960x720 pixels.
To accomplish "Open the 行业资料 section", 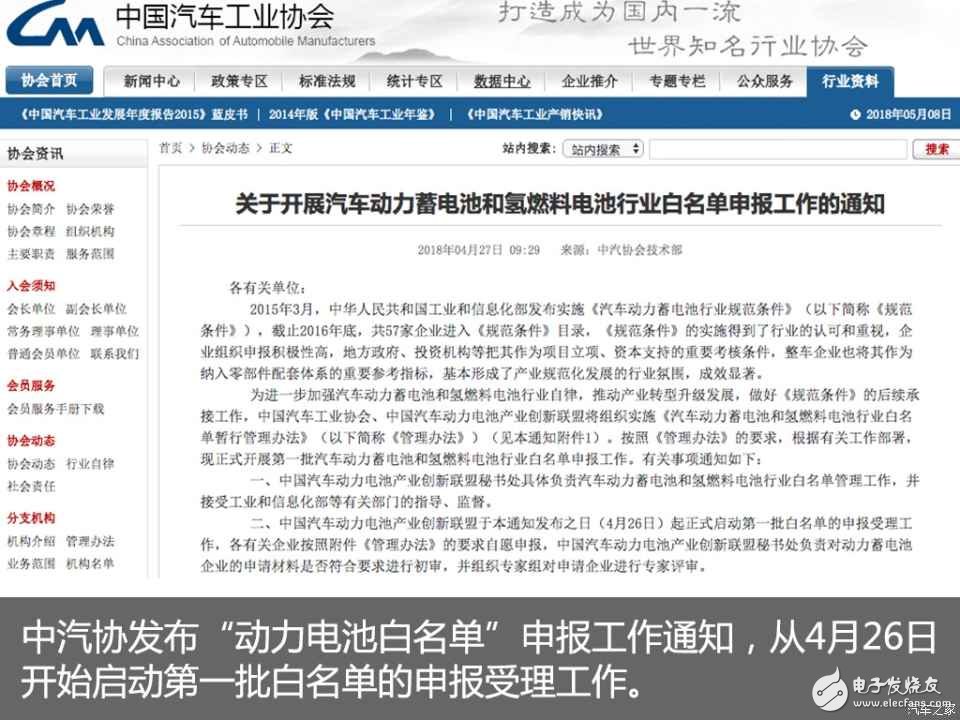I will pyautogui.click(x=849, y=80).
